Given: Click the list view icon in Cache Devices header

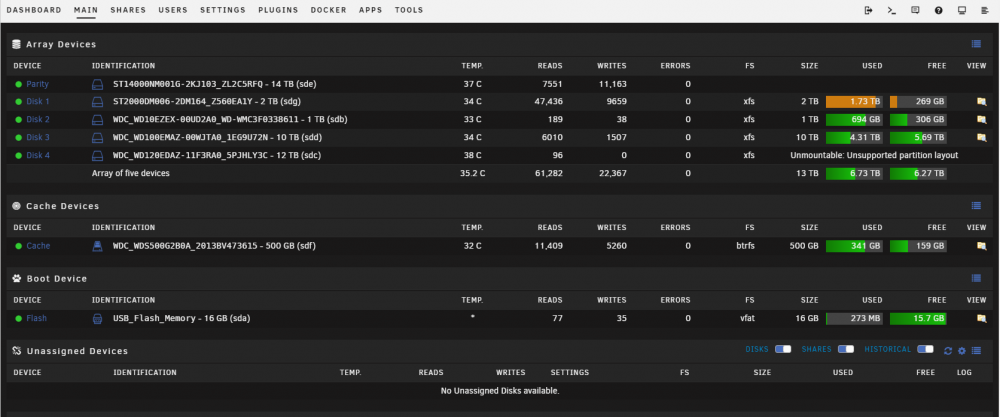Looking at the screenshot, I should point(976,205).
